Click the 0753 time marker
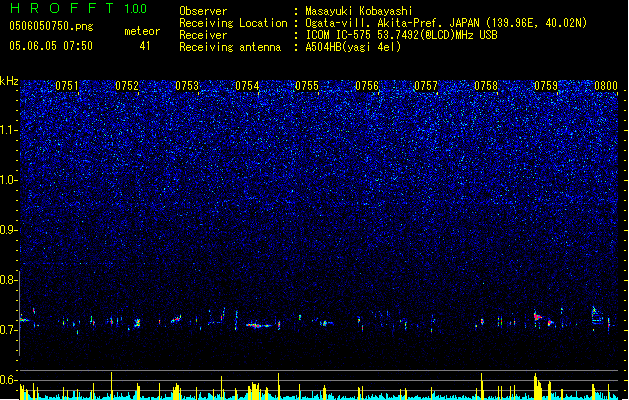The height and width of the screenshot is (400, 629). (187, 86)
